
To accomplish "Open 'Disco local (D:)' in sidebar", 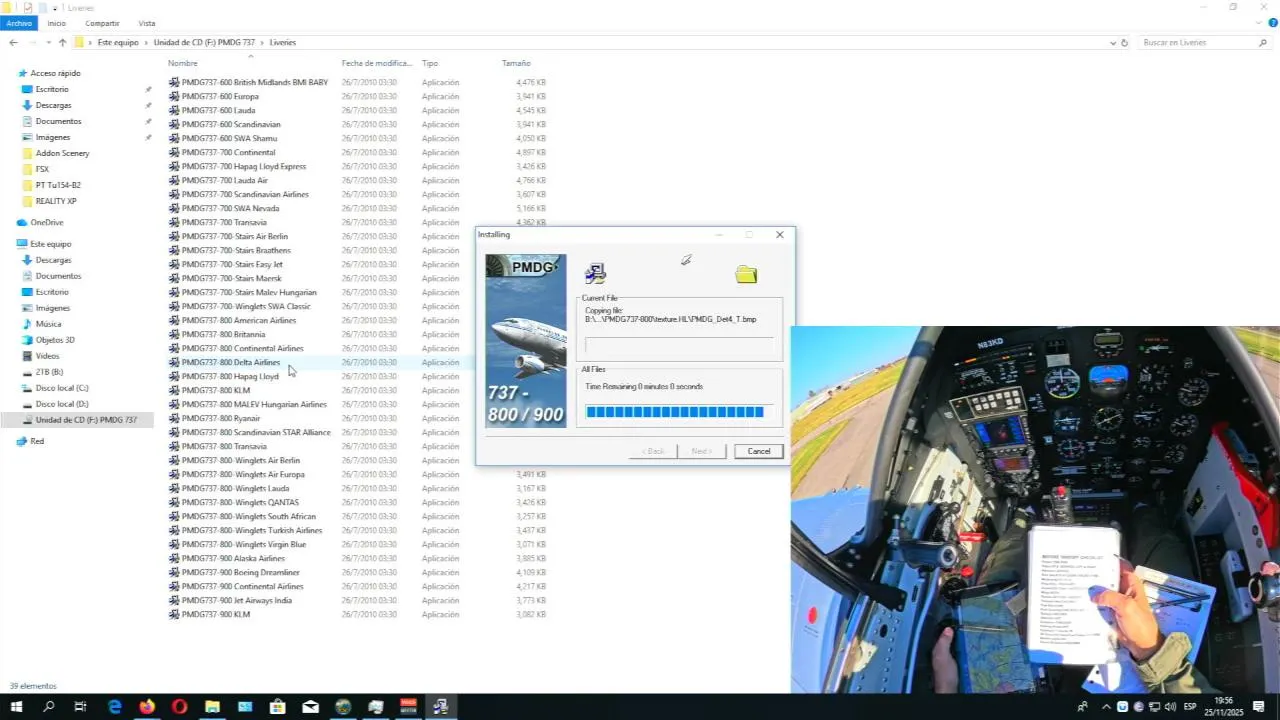I will [x=62, y=404].
